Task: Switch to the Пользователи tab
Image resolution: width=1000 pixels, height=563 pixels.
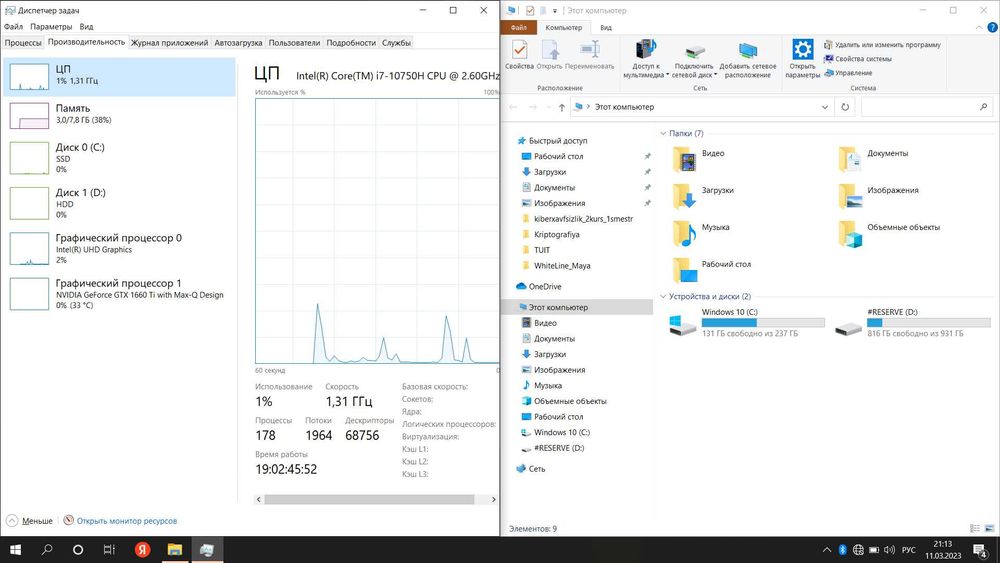Action: point(294,43)
